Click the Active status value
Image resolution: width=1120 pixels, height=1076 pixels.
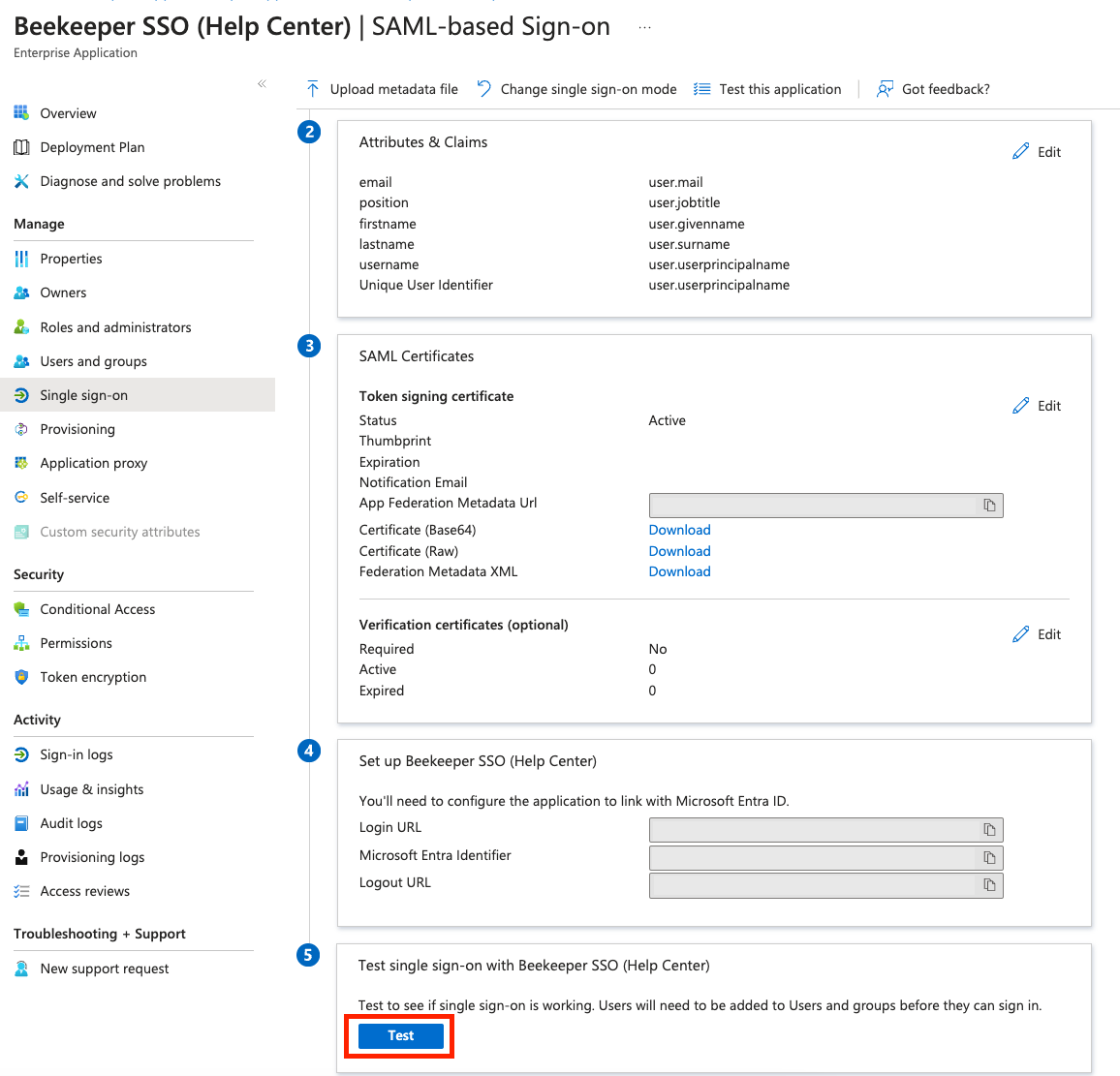[x=668, y=420]
